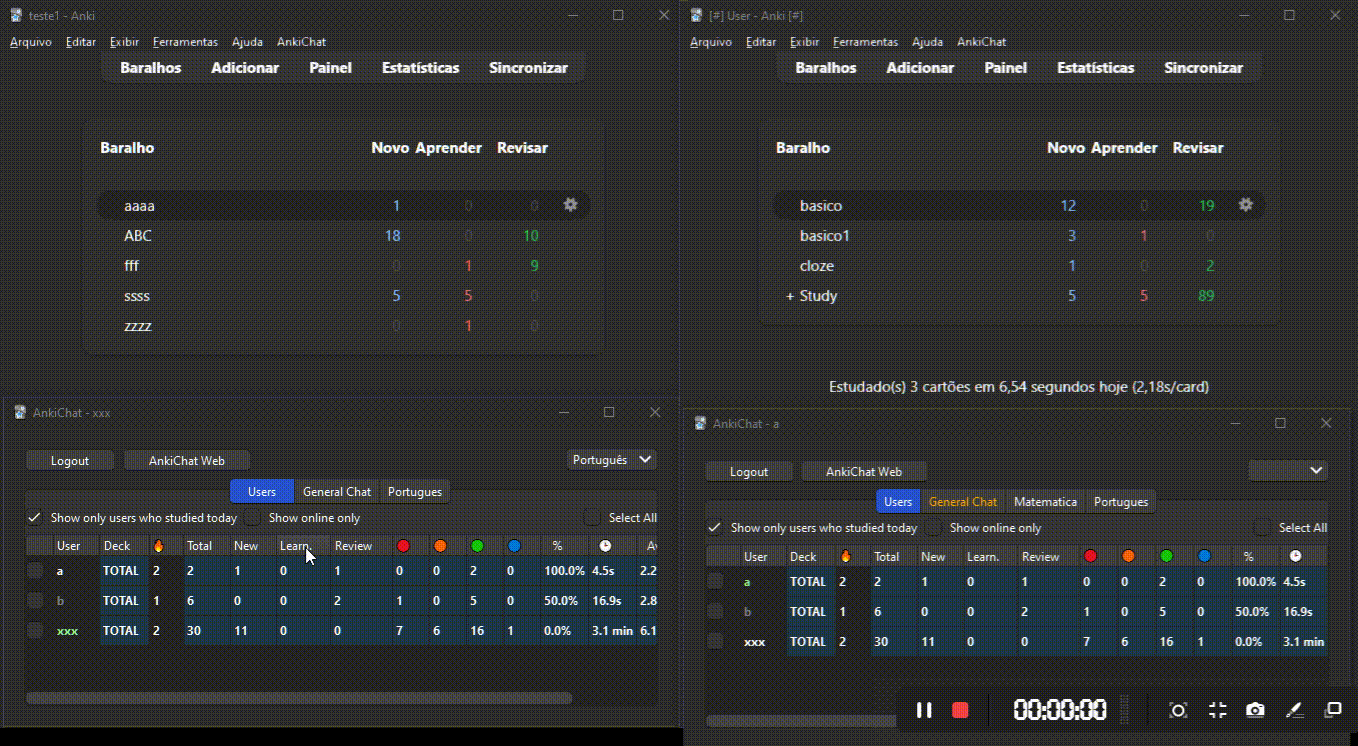Screen dimensions: 1358x746
Task: Click the horizontal scrollbar in AnkiChat - xxx table
Action: tap(300, 698)
